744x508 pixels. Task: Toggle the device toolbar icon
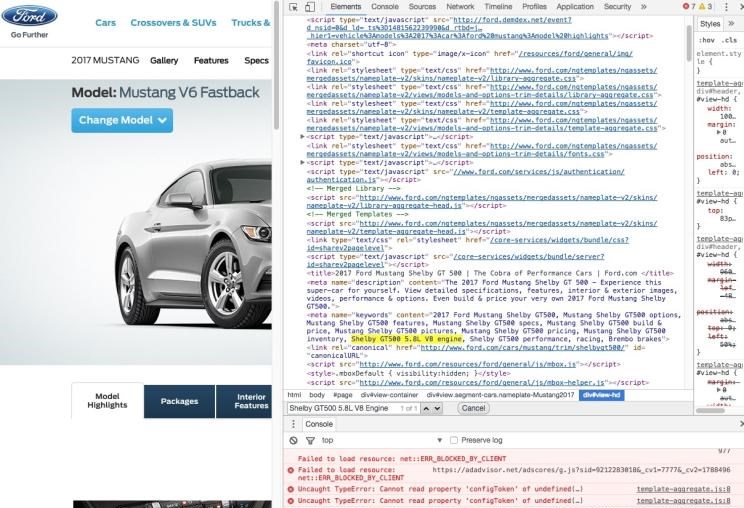310,7
